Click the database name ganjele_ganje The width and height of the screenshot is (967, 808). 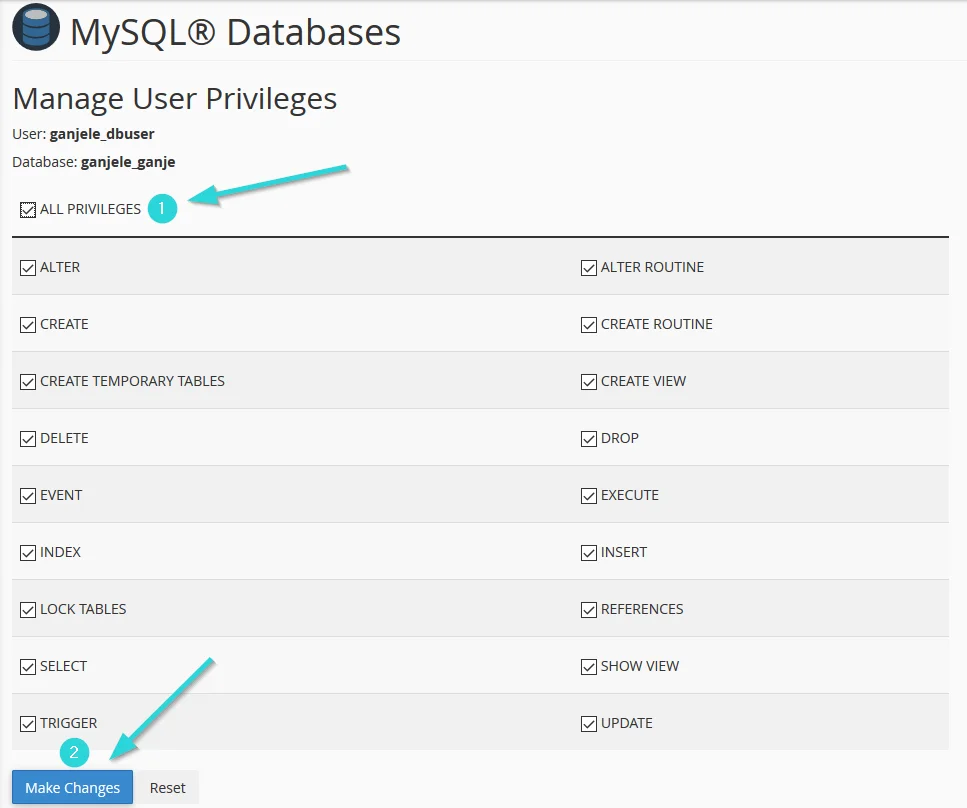128,162
